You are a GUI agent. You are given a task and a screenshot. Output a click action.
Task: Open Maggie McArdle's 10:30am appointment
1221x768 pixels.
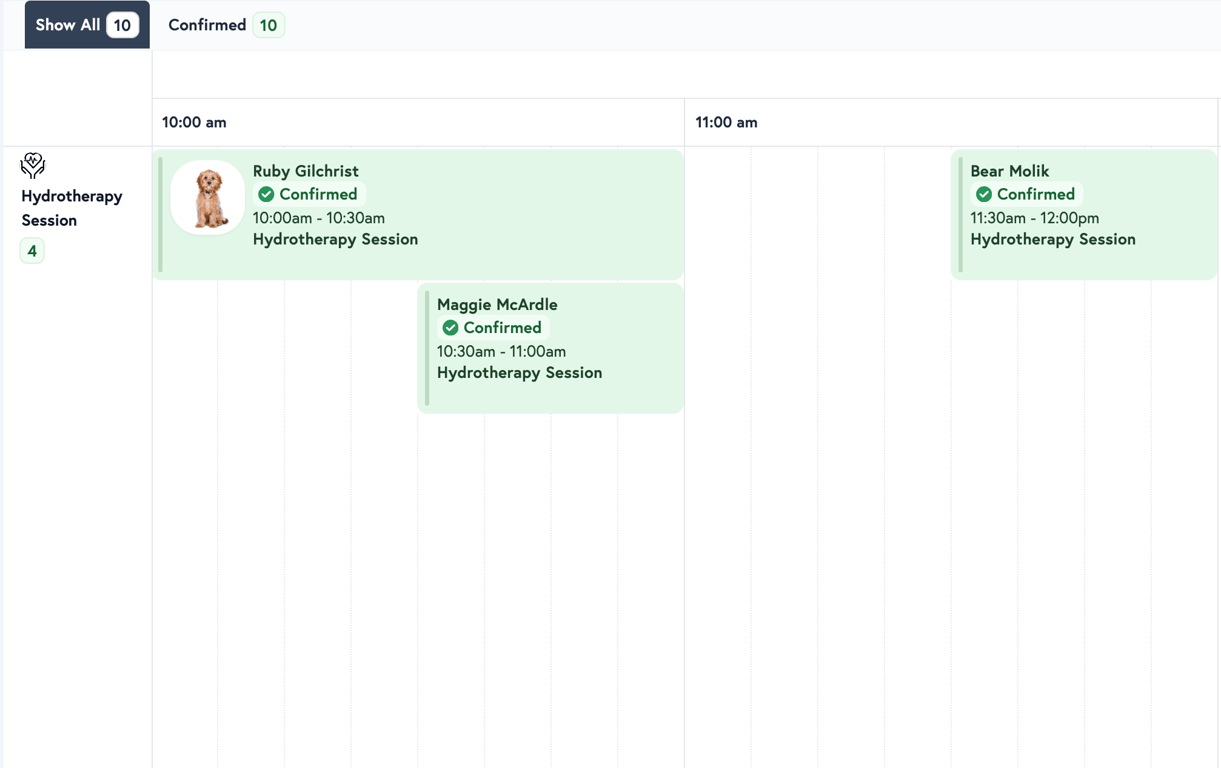[x=551, y=348]
